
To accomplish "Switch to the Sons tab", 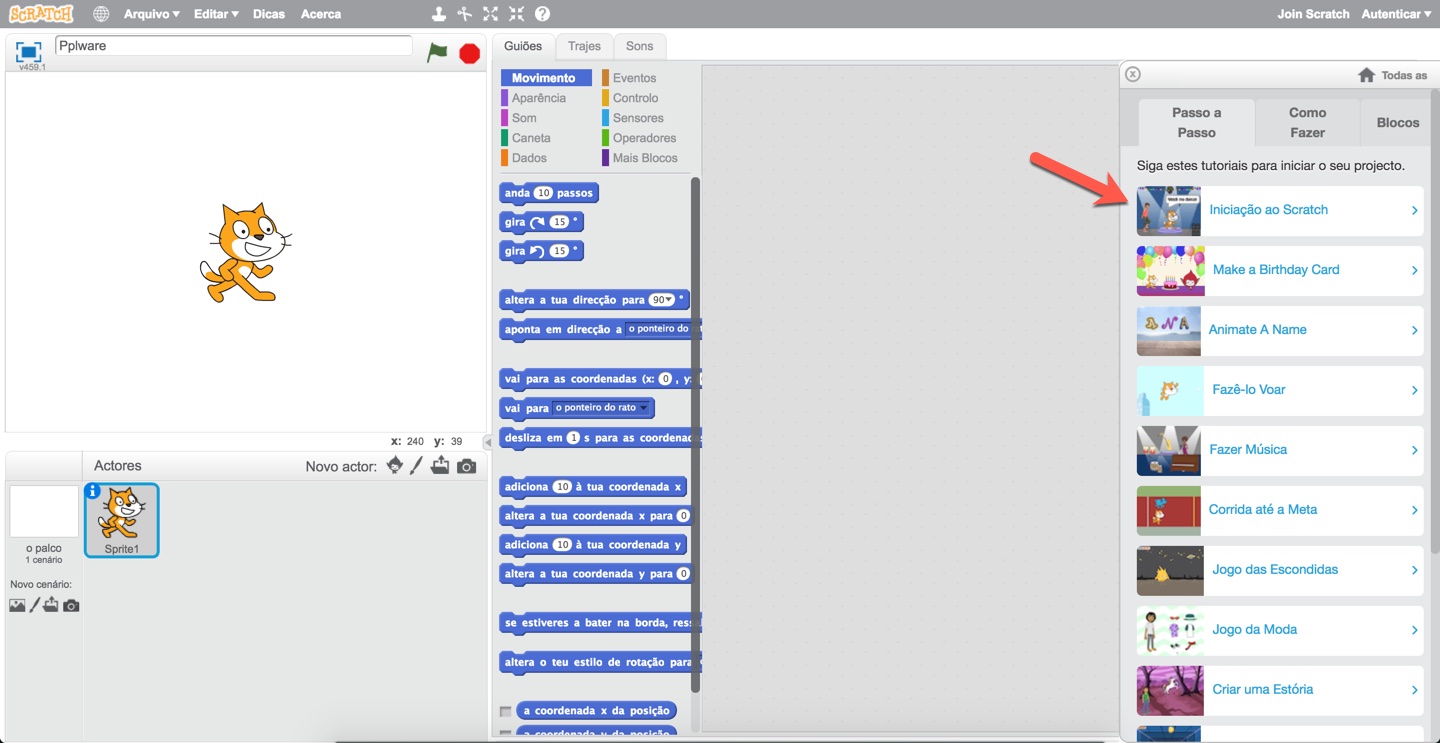I will (x=639, y=46).
